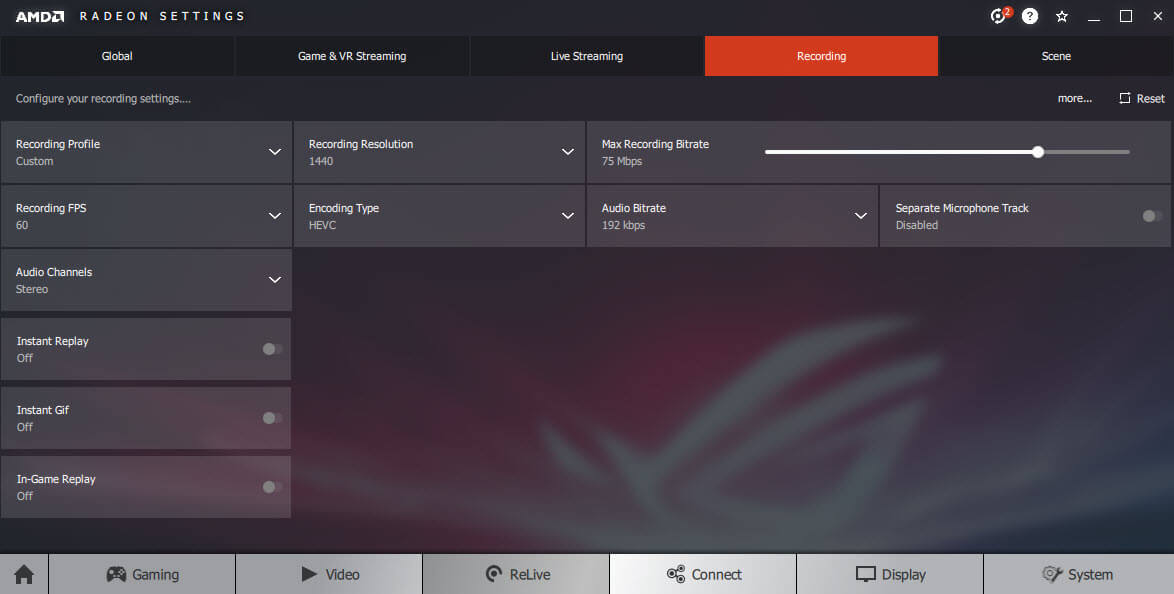Expand the Recording Profile dropdown arrow
Viewport: 1174px width, 594px height.
coord(275,152)
